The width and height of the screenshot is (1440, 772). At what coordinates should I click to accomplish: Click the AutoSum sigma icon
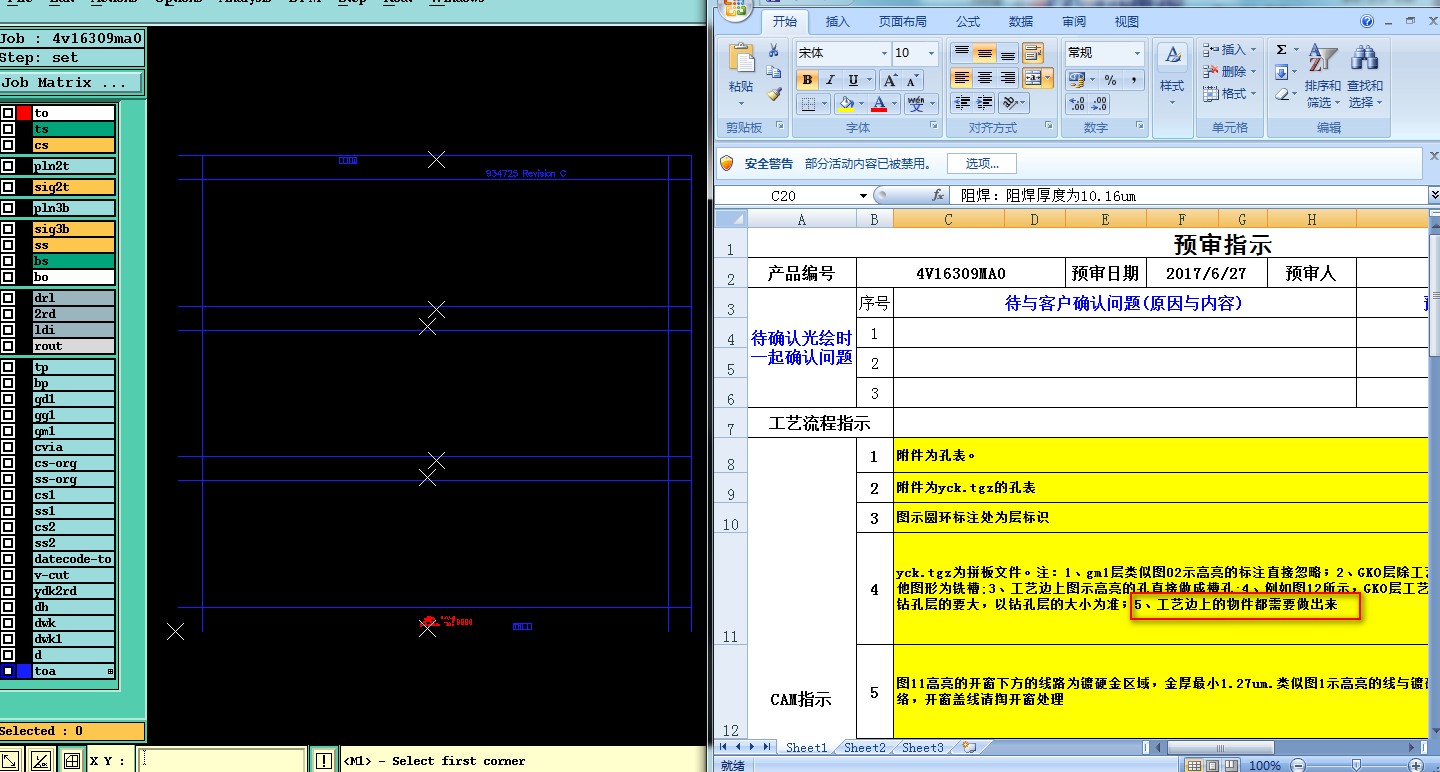(x=1281, y=50)
